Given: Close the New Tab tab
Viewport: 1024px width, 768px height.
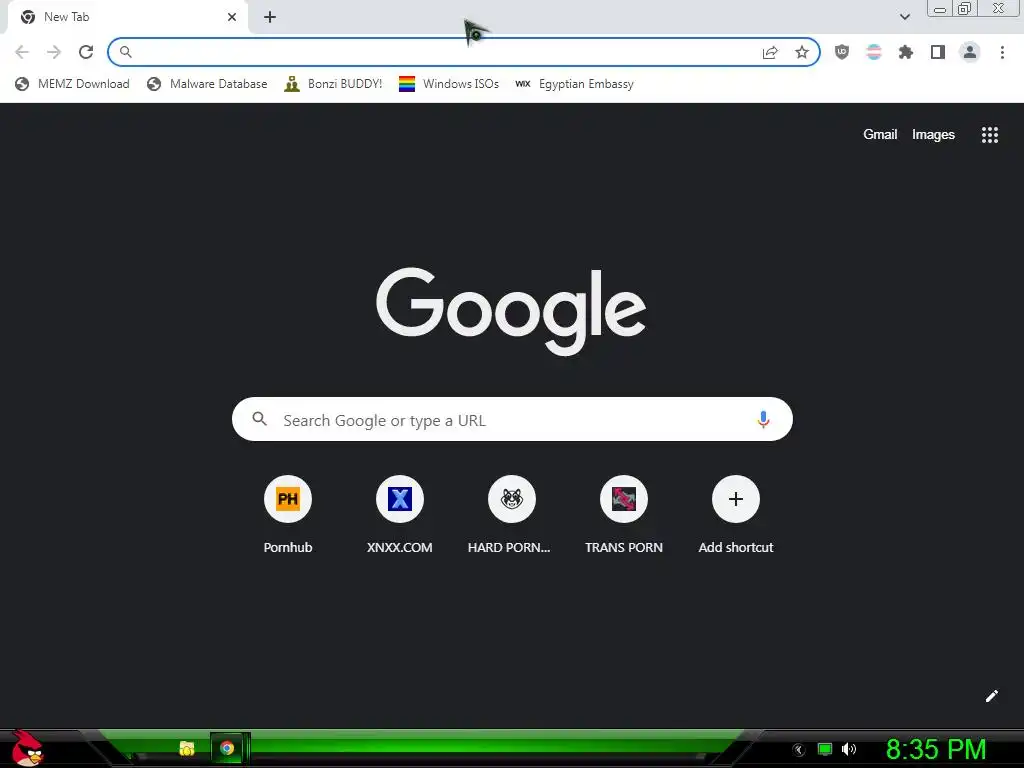Looking at the screenshot, I should point(232,17).
